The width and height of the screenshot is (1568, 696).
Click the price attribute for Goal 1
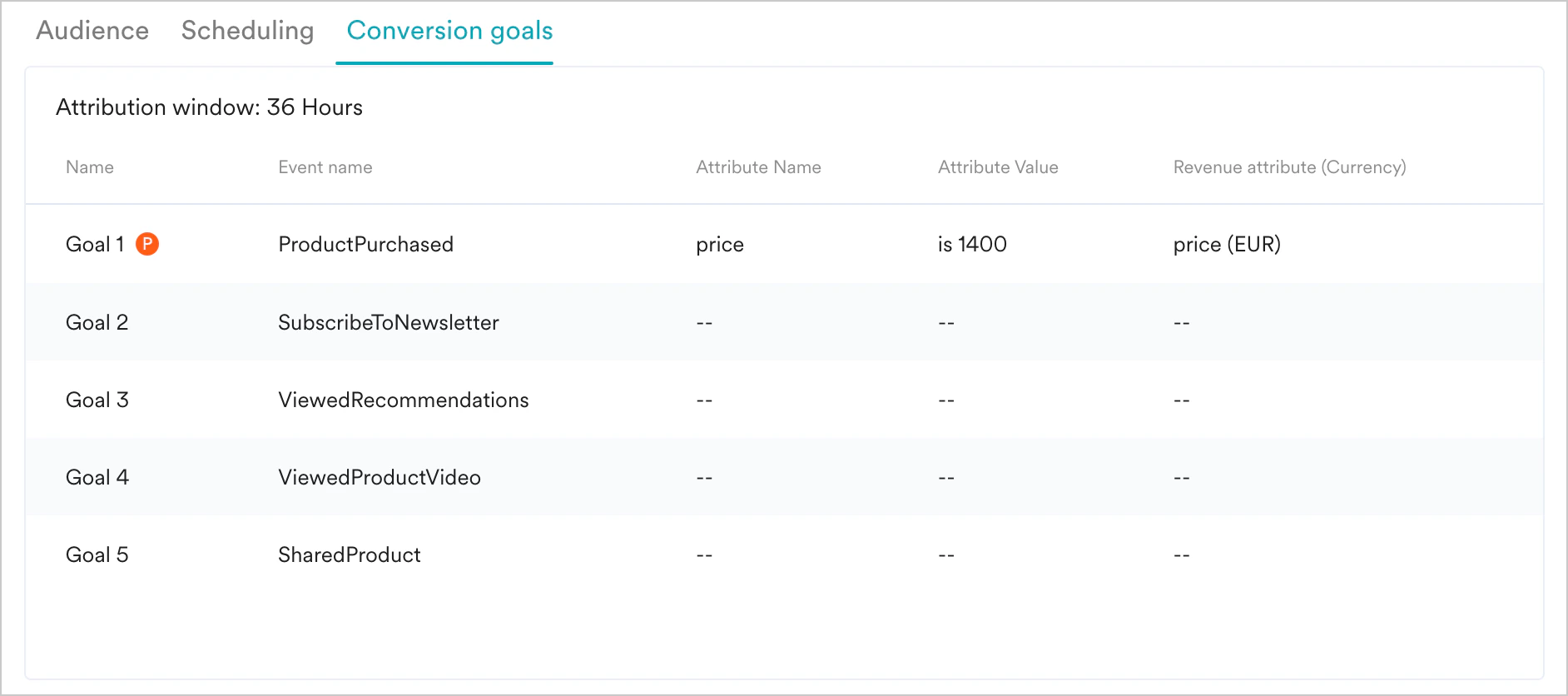click(719, 244)
